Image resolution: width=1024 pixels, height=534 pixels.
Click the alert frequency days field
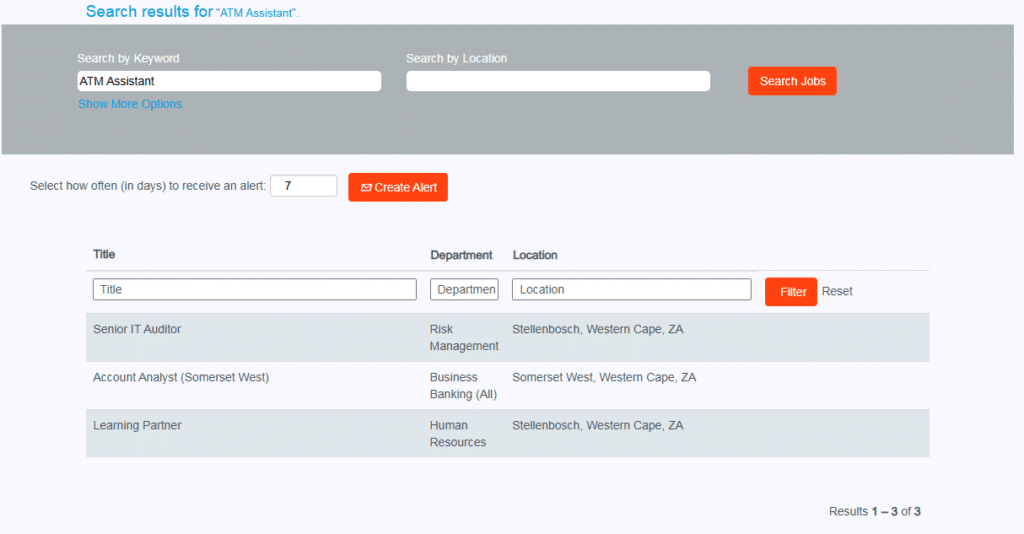pos(304,186)
